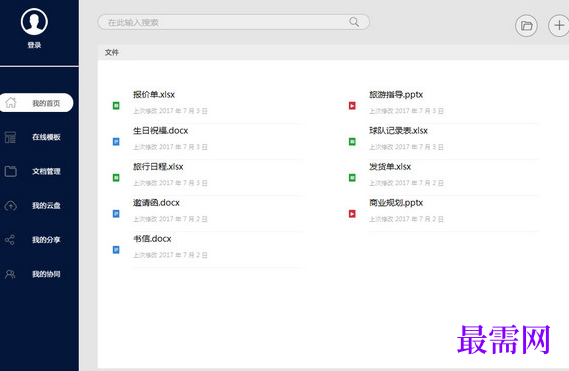Click the red presentation icon of 商业规划.pptx
Screen dimensions: 569x371
[x=352, y=213]
